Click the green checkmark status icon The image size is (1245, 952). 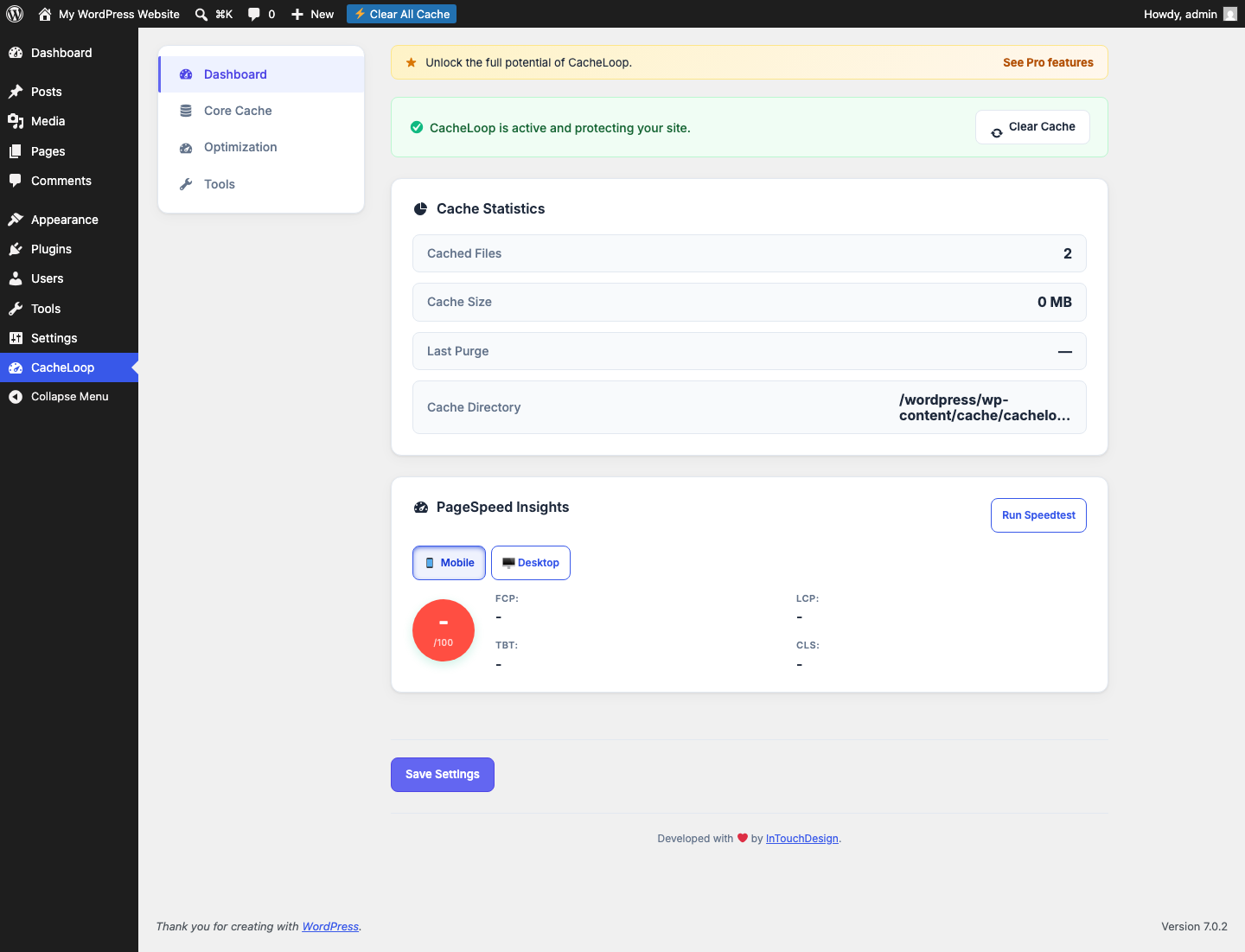(x=417, y=127)
